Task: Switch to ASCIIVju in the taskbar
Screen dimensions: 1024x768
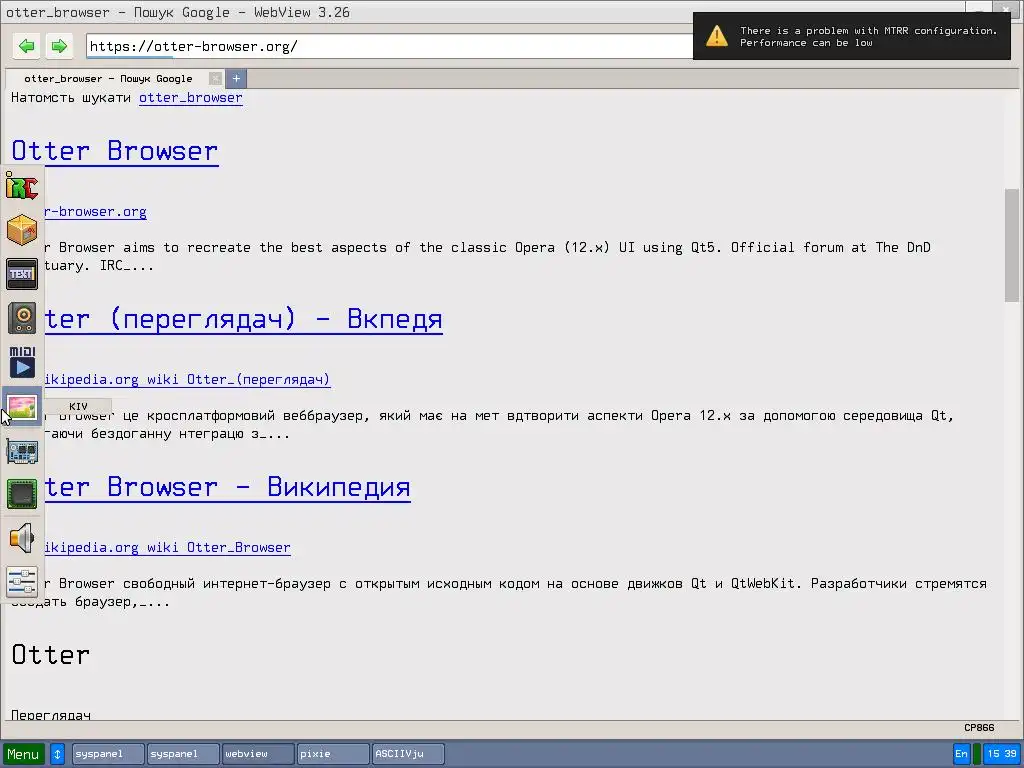Action: point(408,754)
